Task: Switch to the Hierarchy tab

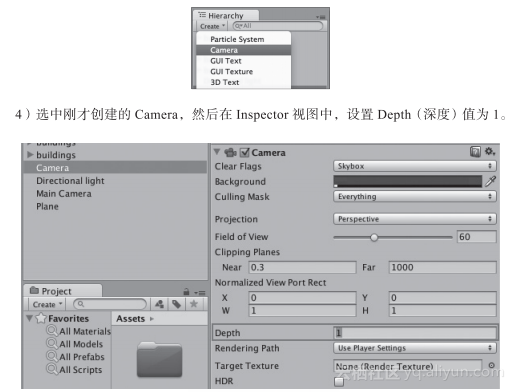Action: tap(226, 15)
